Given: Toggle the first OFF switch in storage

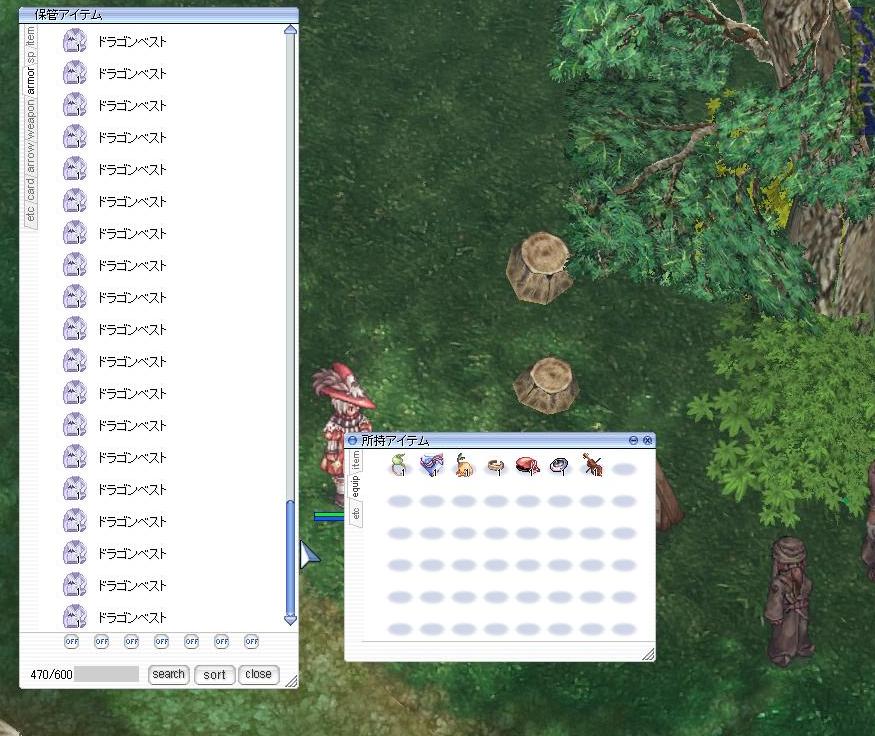Looking at the screenshot, I should click(x=72, y=642).
